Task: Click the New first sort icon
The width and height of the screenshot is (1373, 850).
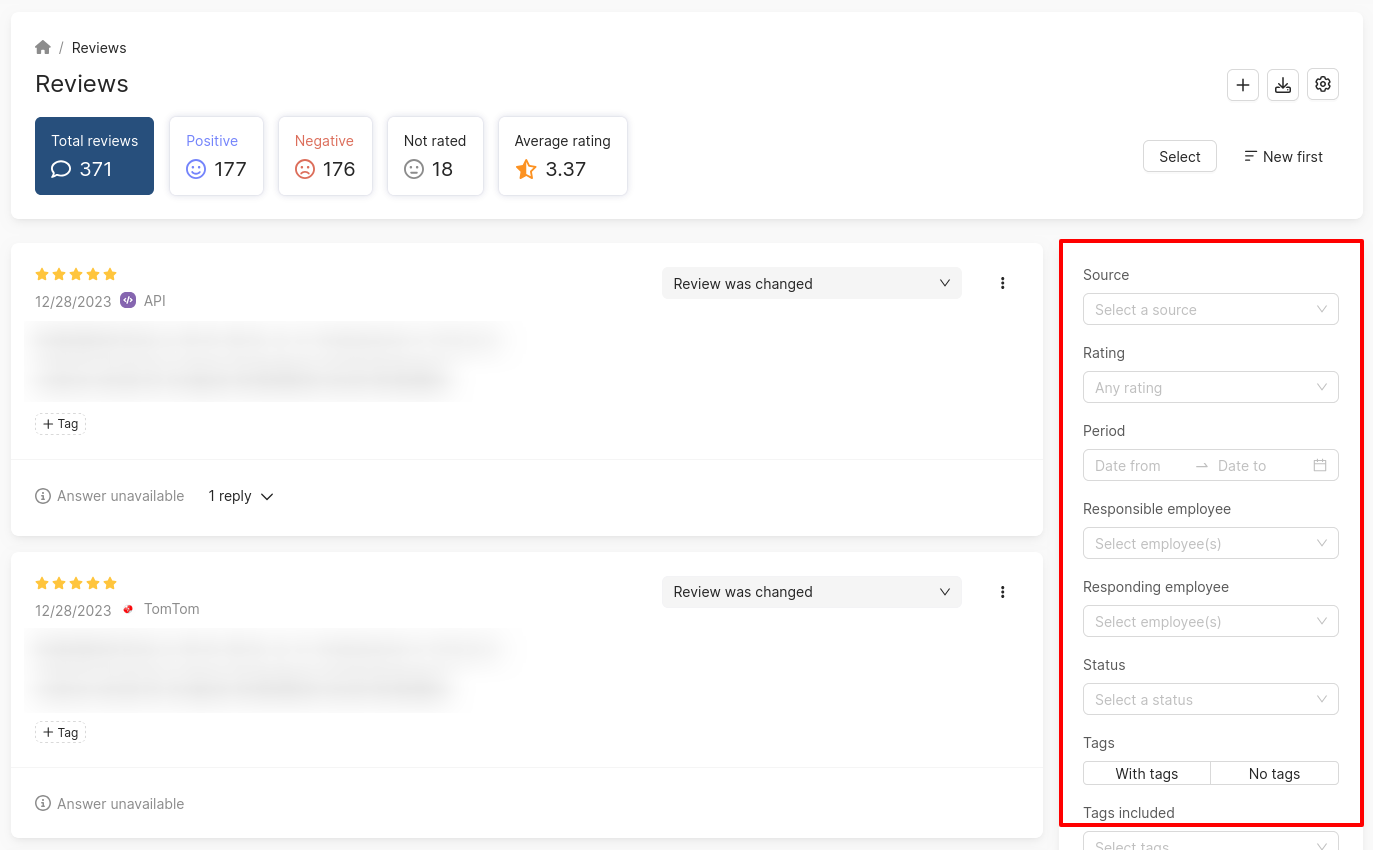Action: 1250,157
